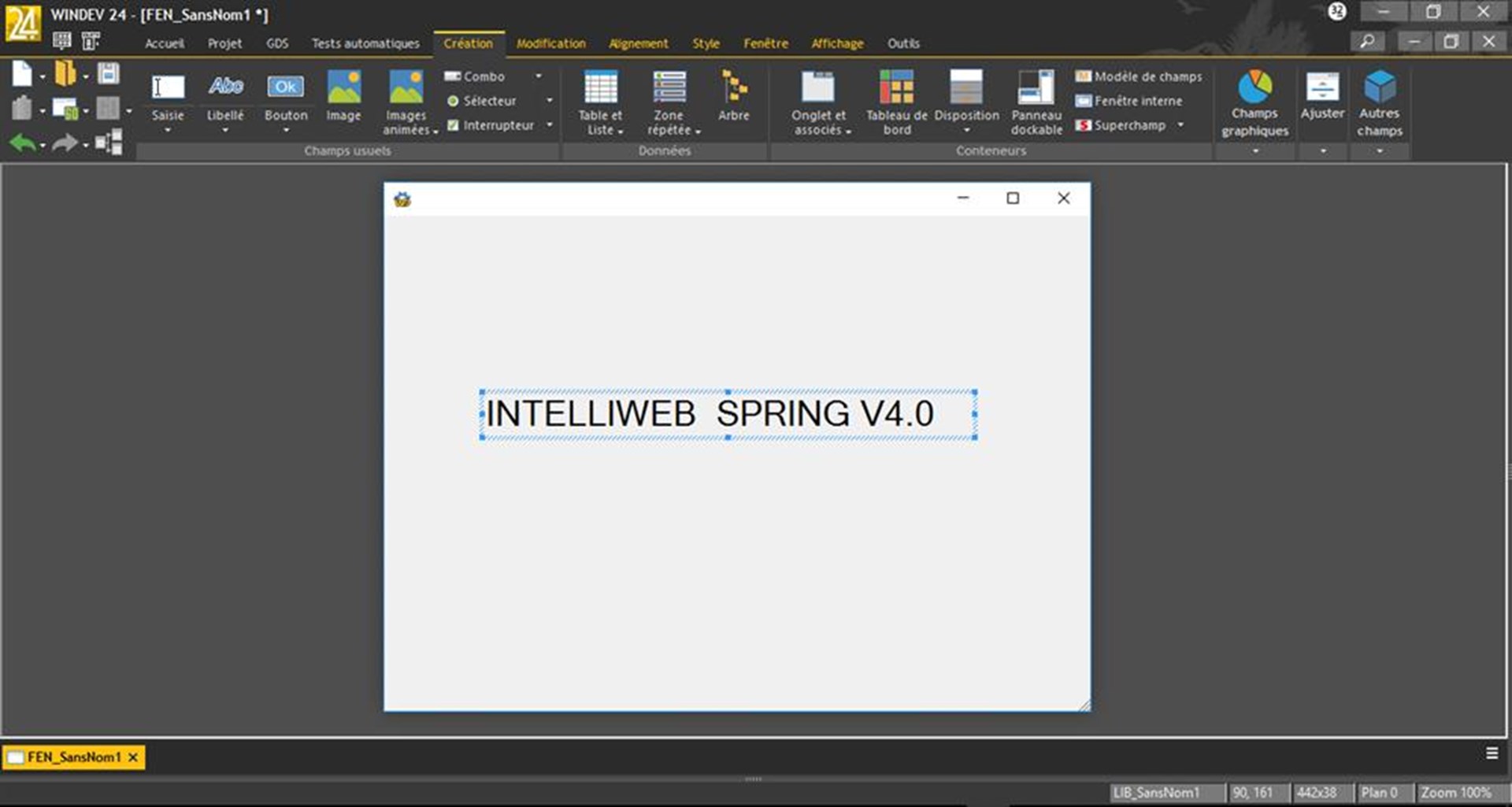Switch to Tests automatiques tab
Image resolution: width=1512 pixels, height=807 pixels.
click(x=365, y=43)
